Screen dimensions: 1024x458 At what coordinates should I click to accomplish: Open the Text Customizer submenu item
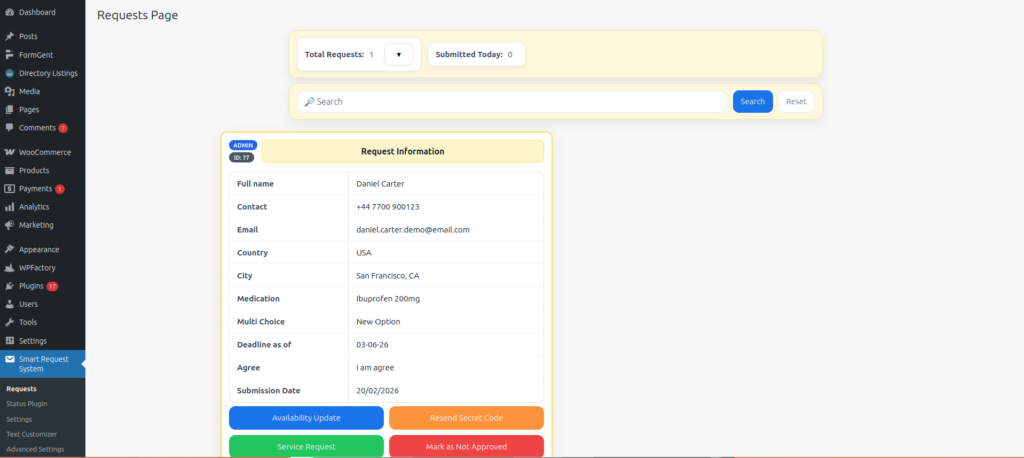click(31, 434)
